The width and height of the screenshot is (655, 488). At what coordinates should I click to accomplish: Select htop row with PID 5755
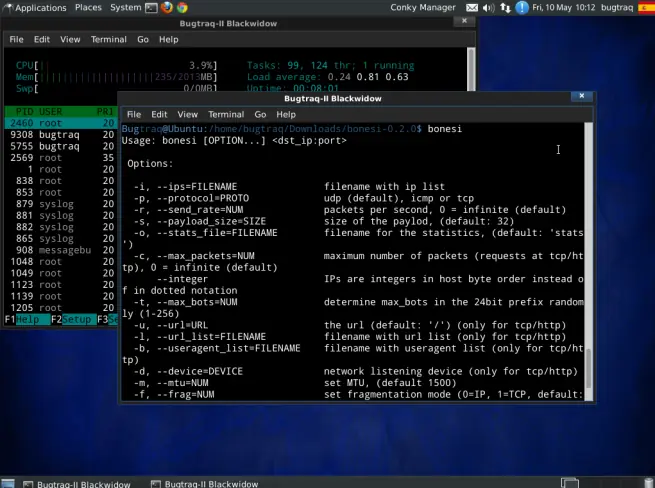point(61,146)
